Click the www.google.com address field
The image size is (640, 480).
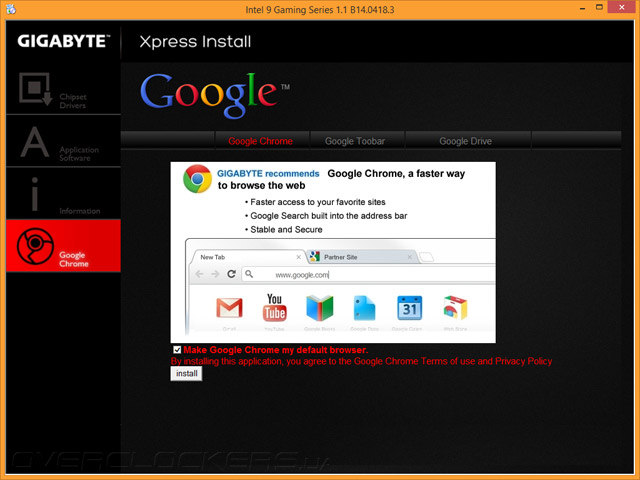click(x=369, y=274)
